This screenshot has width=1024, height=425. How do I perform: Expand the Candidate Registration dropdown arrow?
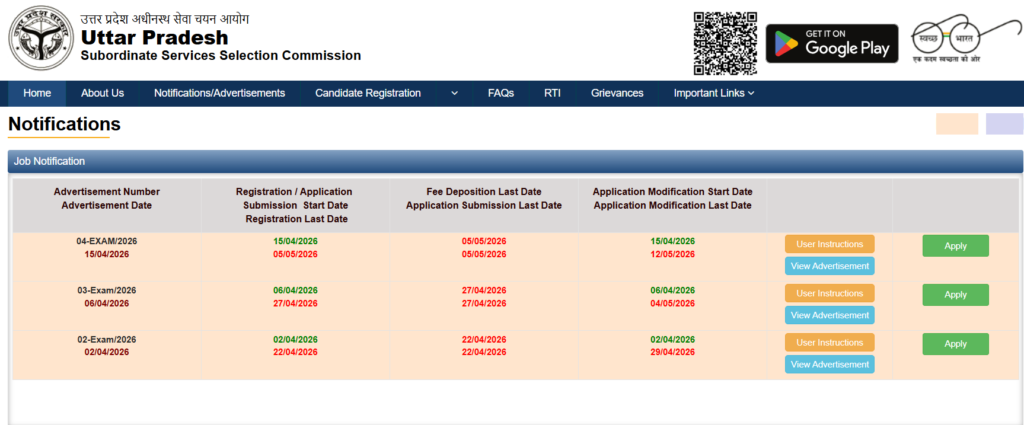[x=454, y=93]
